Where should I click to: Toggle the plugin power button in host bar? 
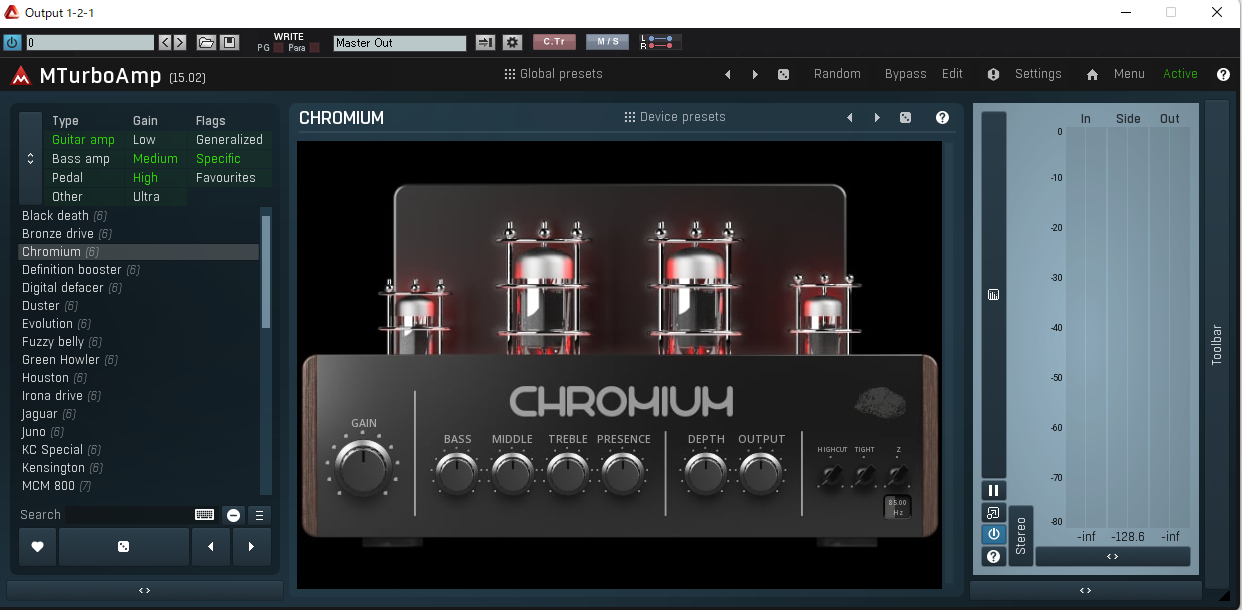[12, 42]
